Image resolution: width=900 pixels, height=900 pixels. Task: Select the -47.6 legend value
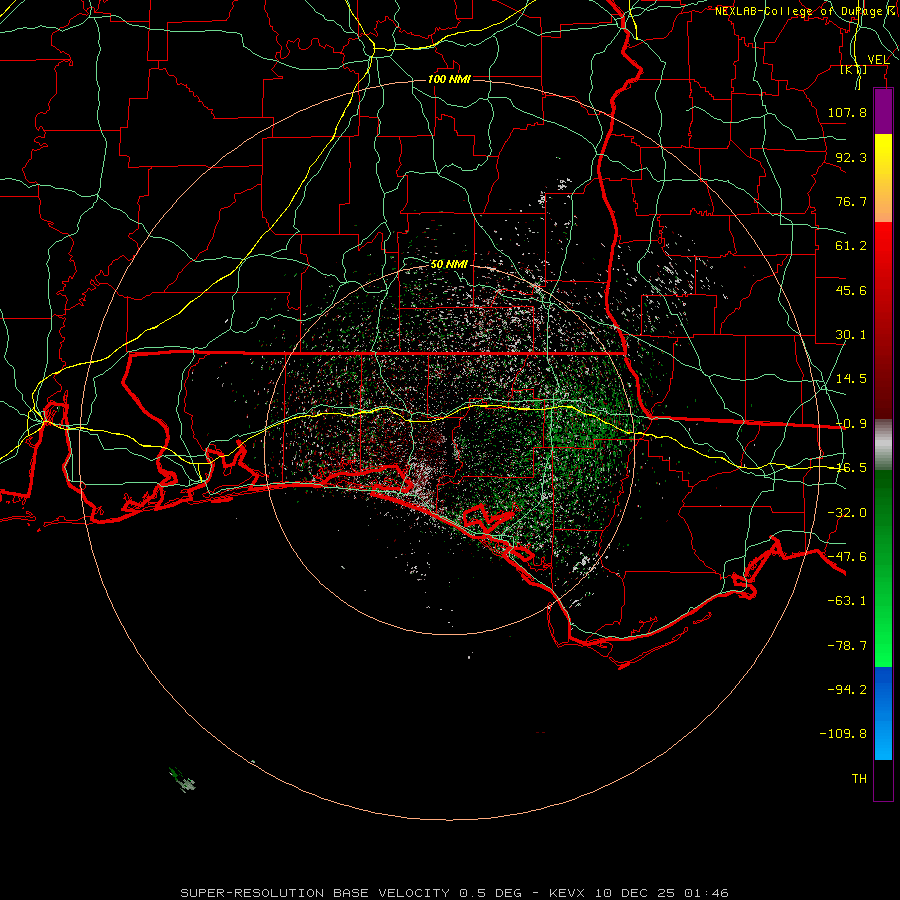847,557
